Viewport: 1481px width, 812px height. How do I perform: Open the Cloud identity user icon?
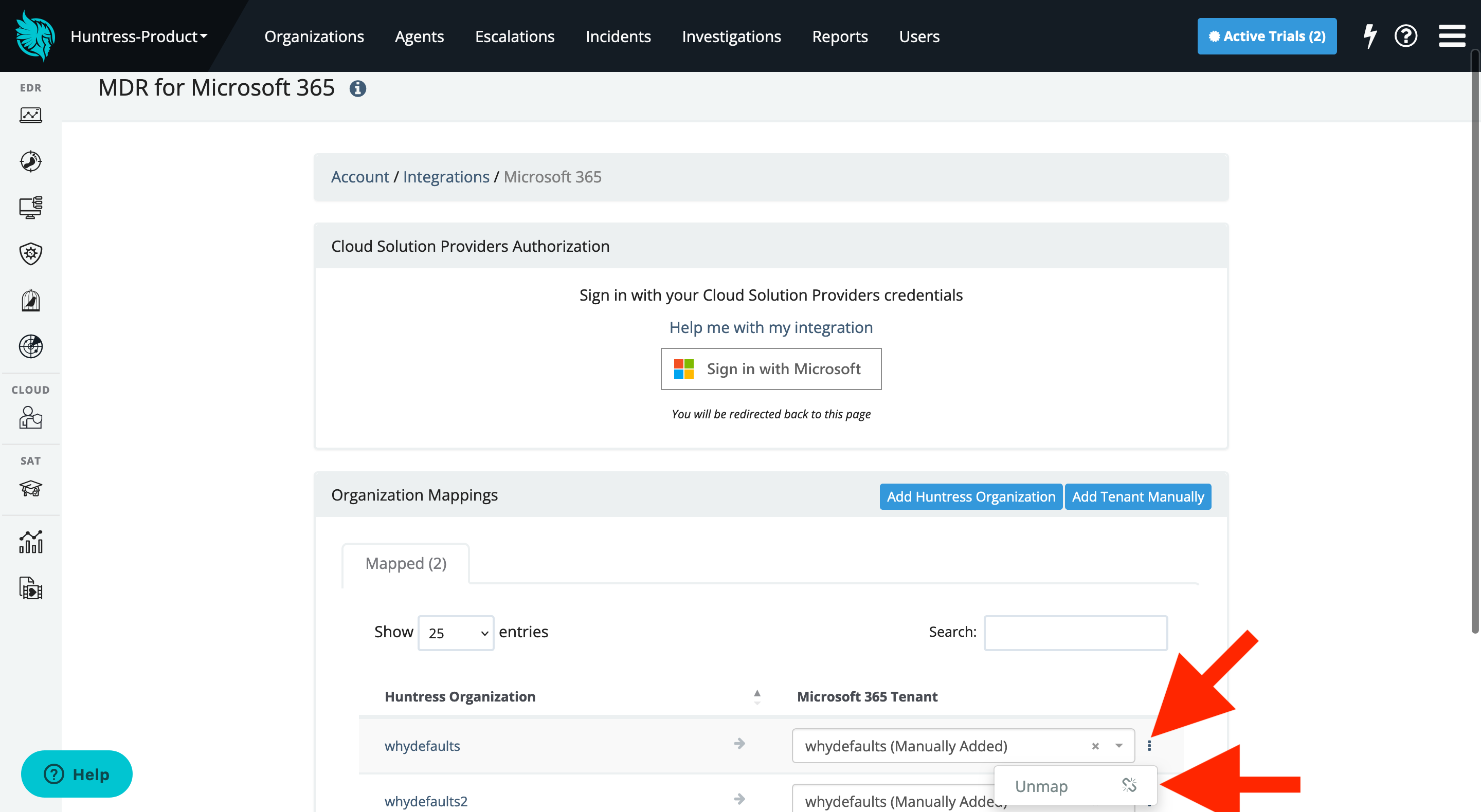(30, 418)
